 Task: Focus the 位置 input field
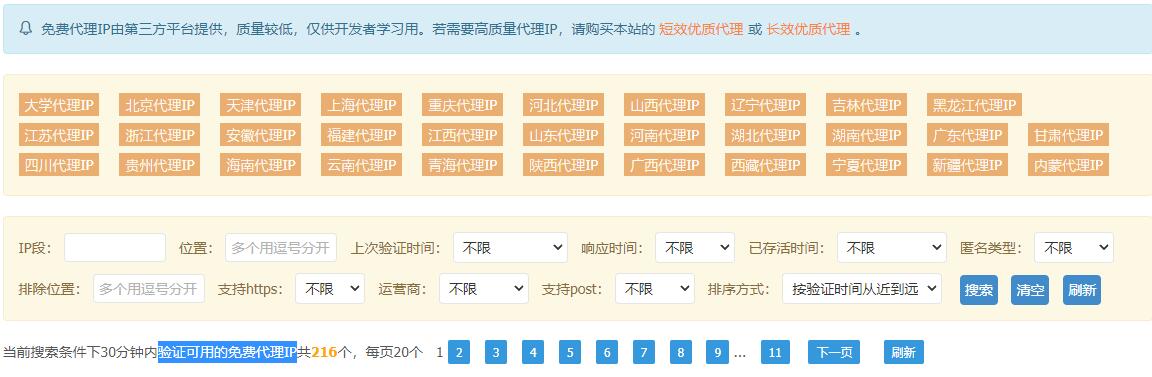281,248
